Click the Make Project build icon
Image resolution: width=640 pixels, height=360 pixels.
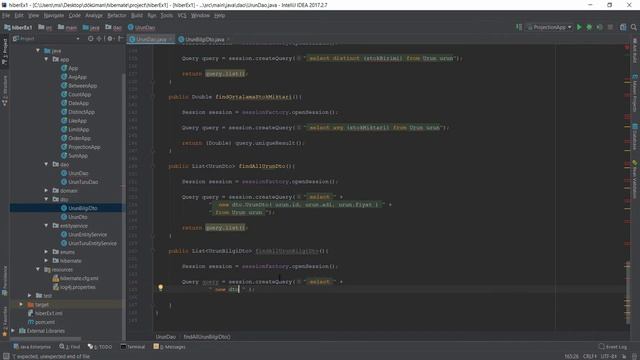pyautogui.click(x=519, y=27)
